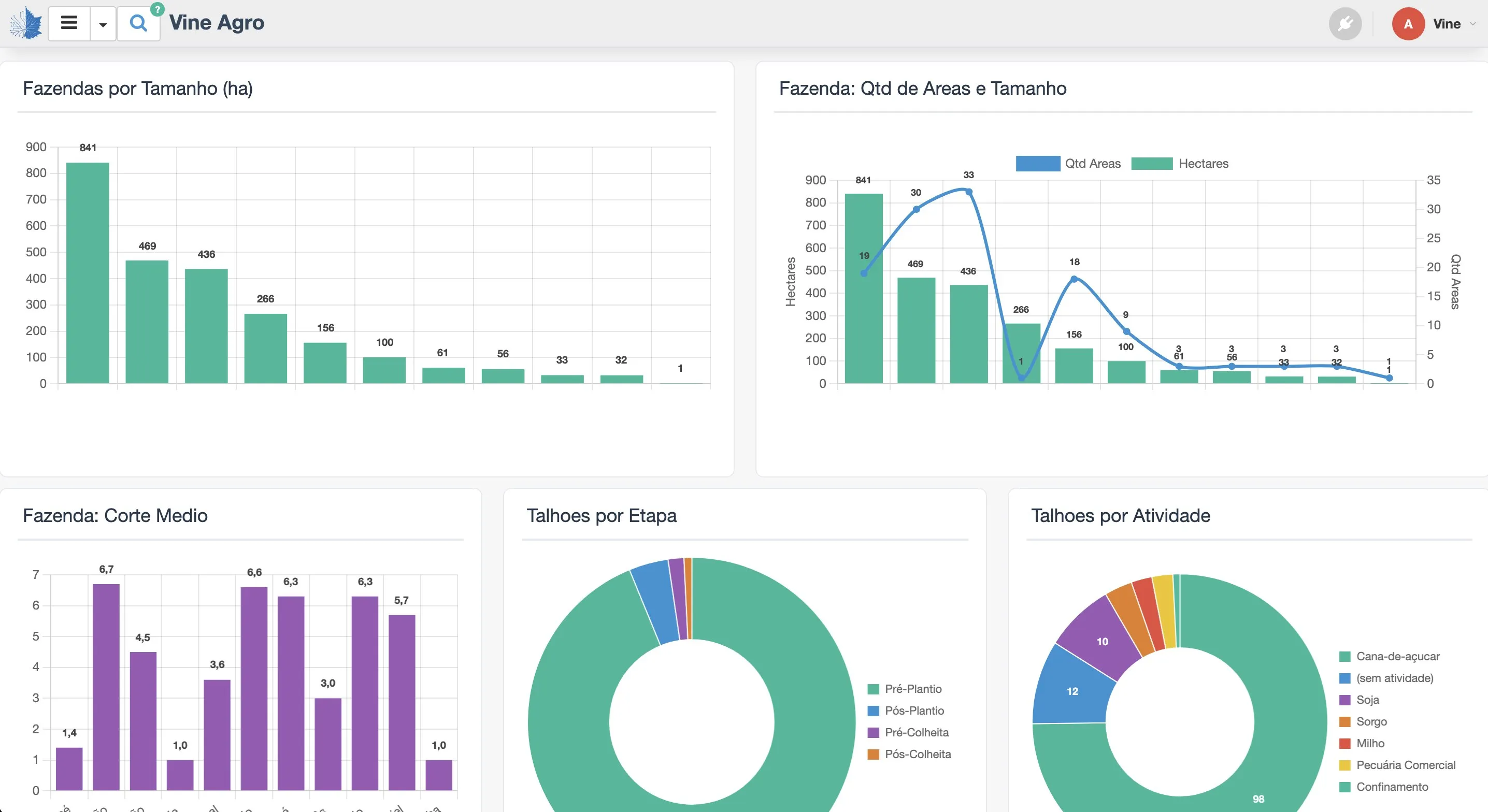Open the search magnifier button
1488x812 pixels.
pyautogui.click(x=139, y=24)
